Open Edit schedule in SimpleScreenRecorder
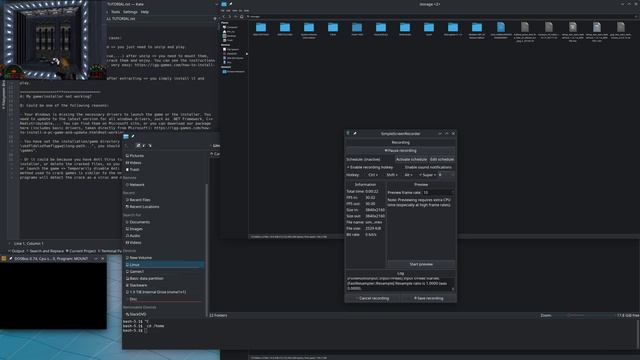Image resolution: width=640 pixels, height=360 pixels. point(442,159)
